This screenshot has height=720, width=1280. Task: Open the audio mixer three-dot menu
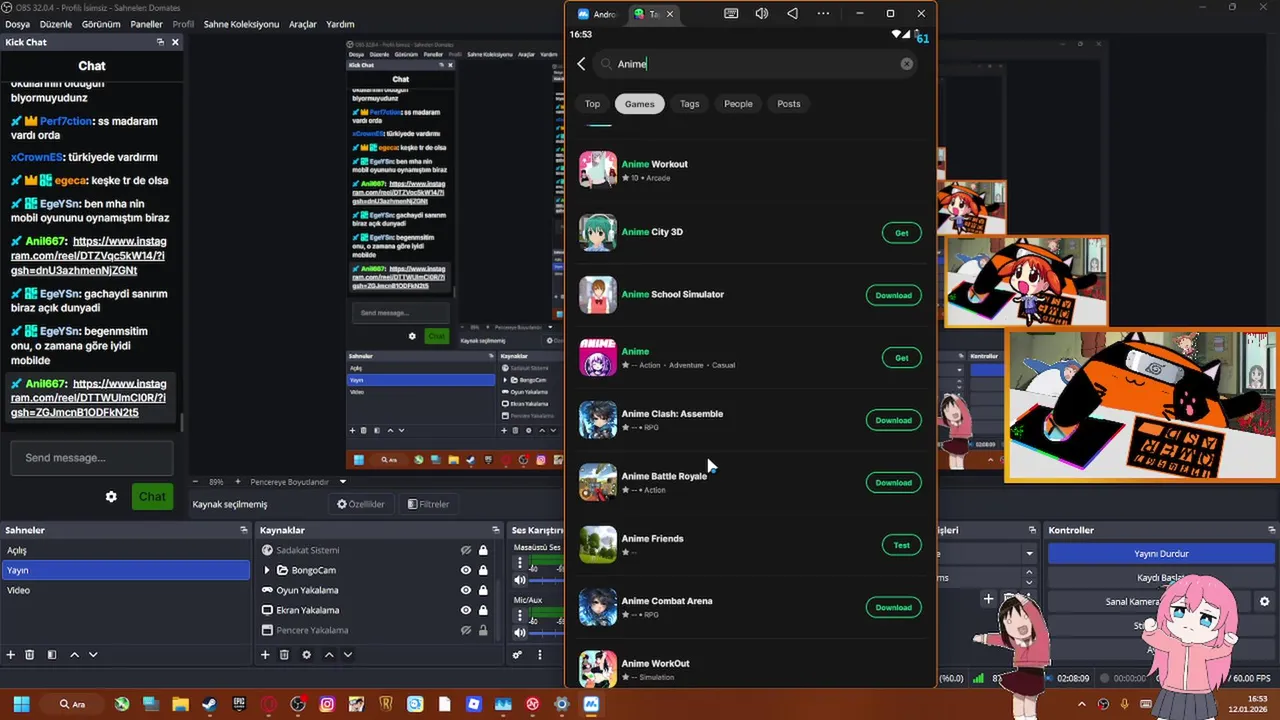tap(539, 655)
